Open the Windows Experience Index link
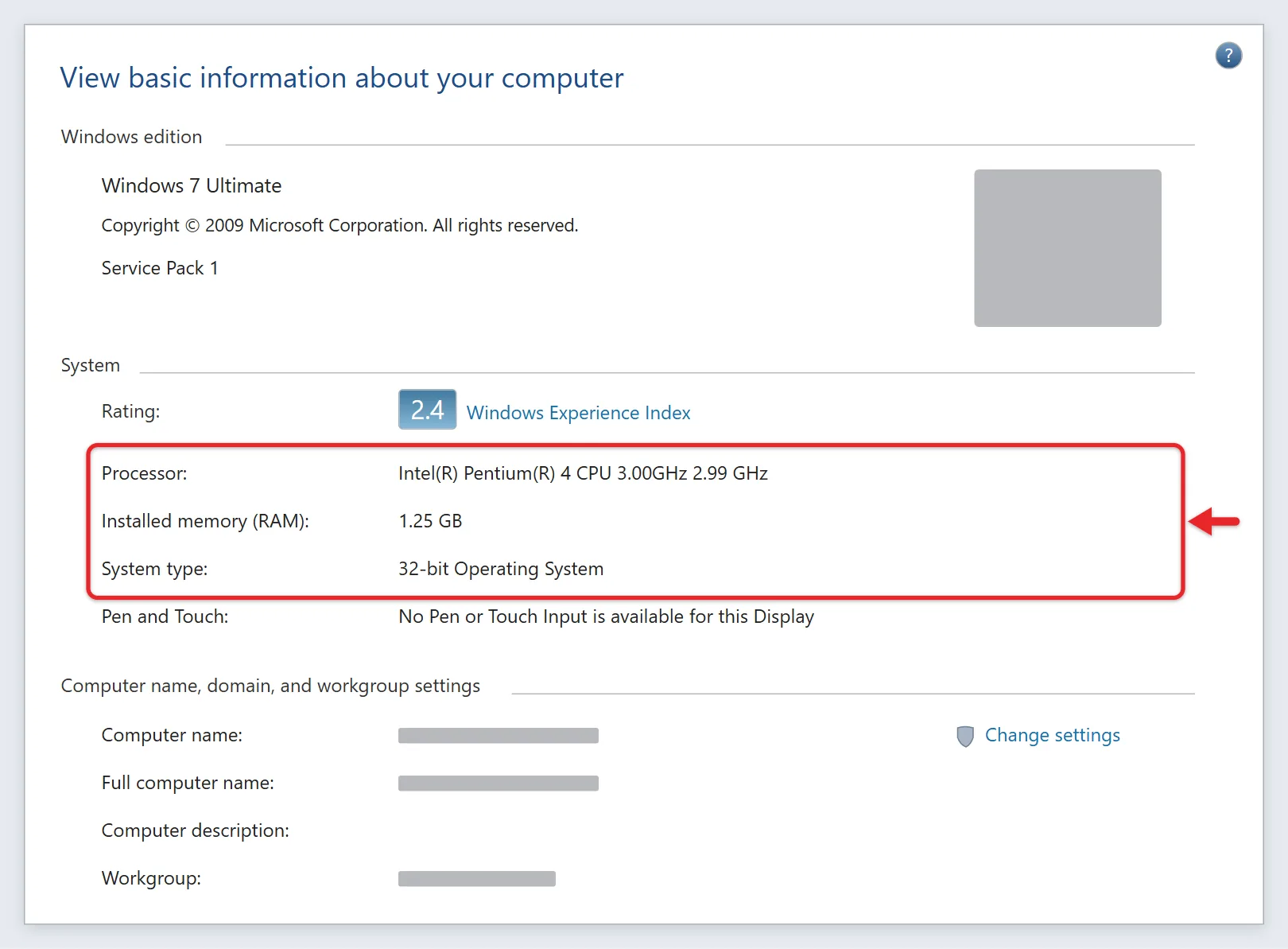Image resolution: width=1288 pixels, height=949 pixels. coord(578,413)
